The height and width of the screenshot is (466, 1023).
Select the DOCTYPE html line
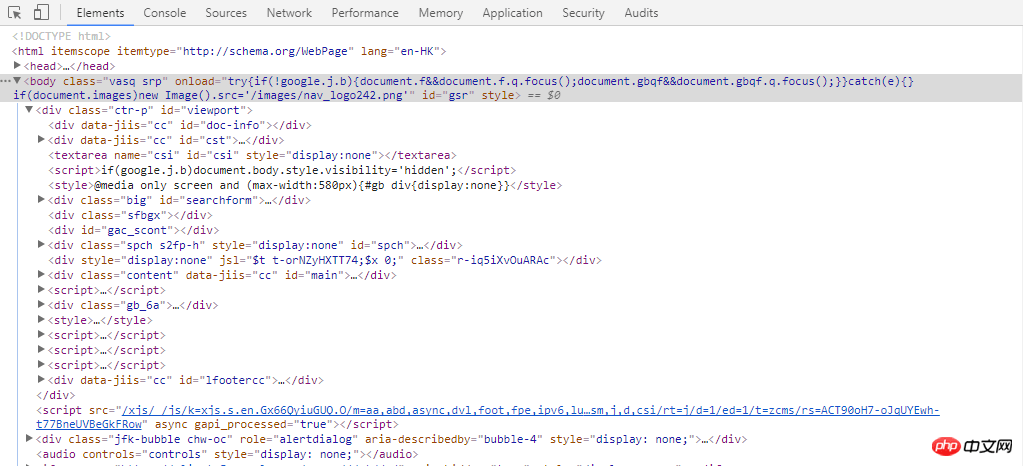pos(61,36)
